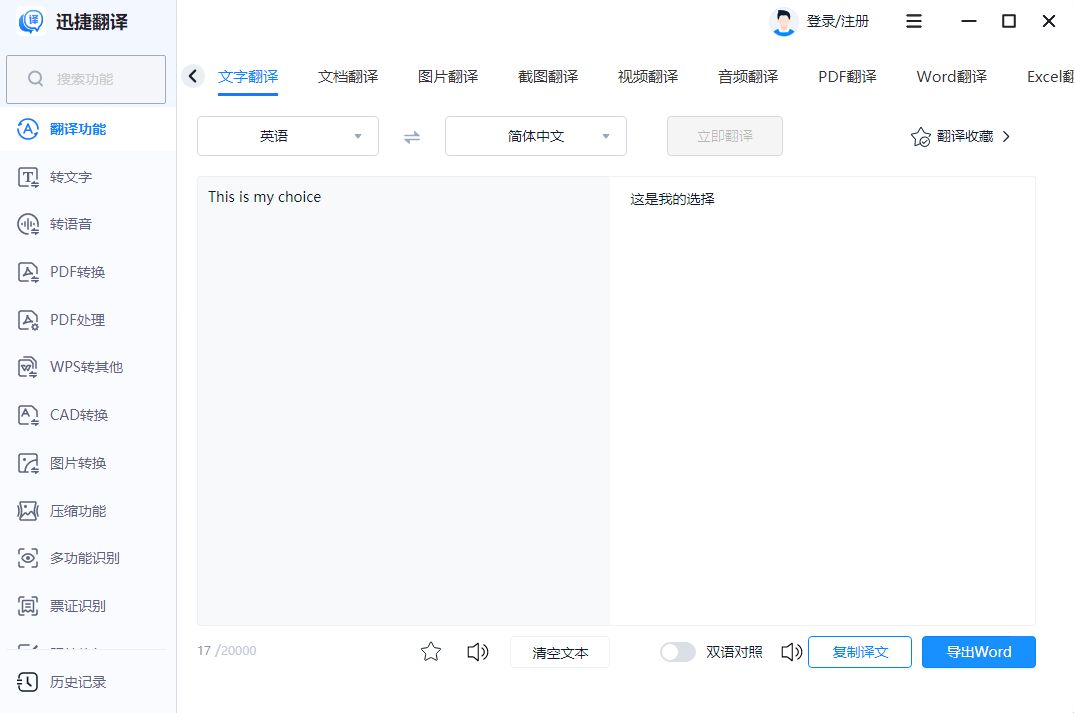Click the user avatar icon
1074x713 pixels.
[x=784, y=22]
